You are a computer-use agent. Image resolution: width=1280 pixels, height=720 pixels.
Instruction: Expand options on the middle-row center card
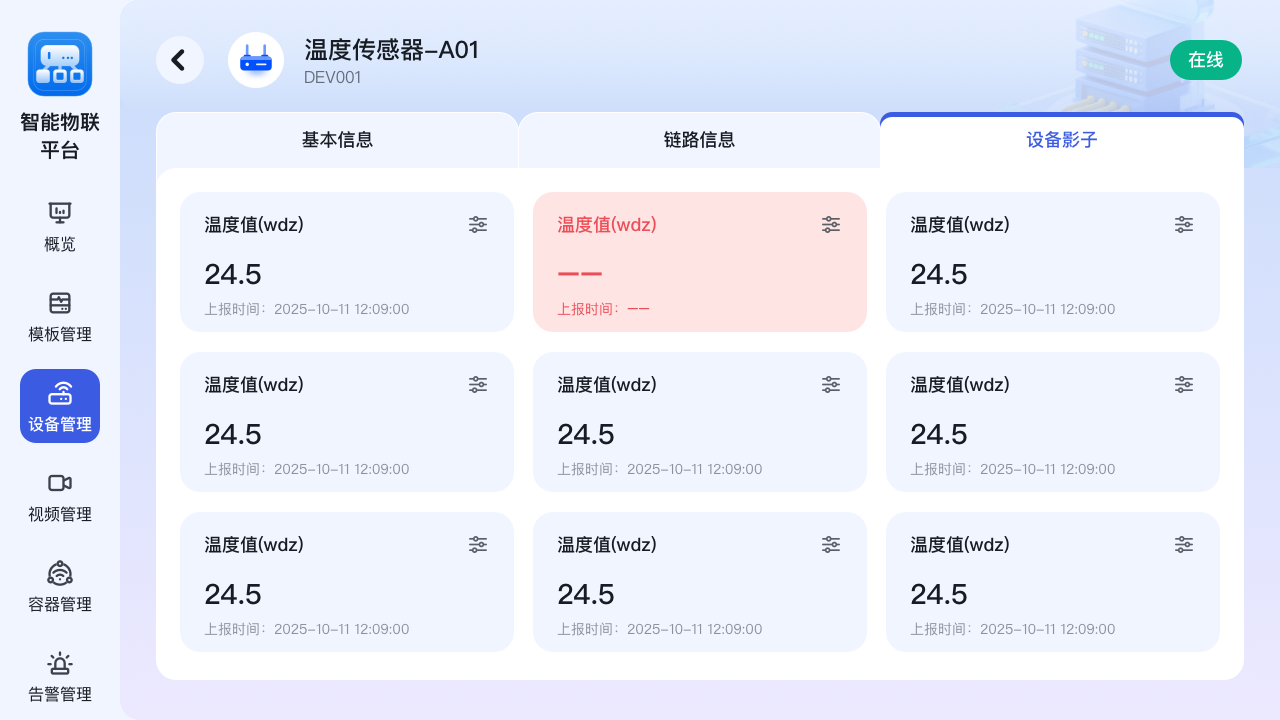(x=831, y=384)
